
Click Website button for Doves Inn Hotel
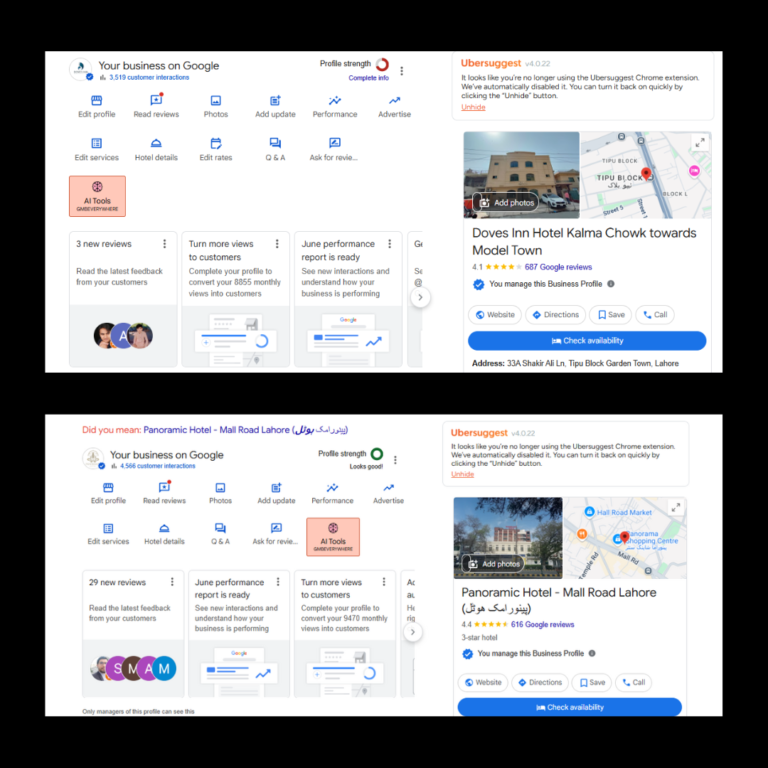(x=495, y=314)
